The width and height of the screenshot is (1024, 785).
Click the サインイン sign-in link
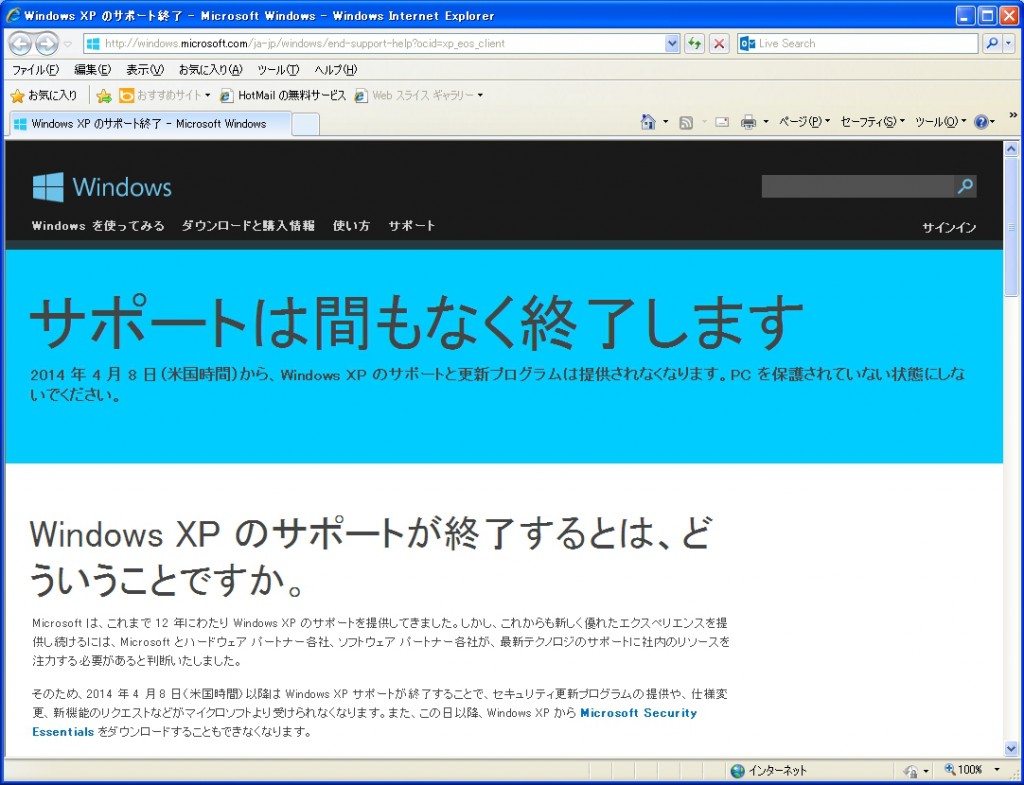pyautogui.click(x=949, y=227)
